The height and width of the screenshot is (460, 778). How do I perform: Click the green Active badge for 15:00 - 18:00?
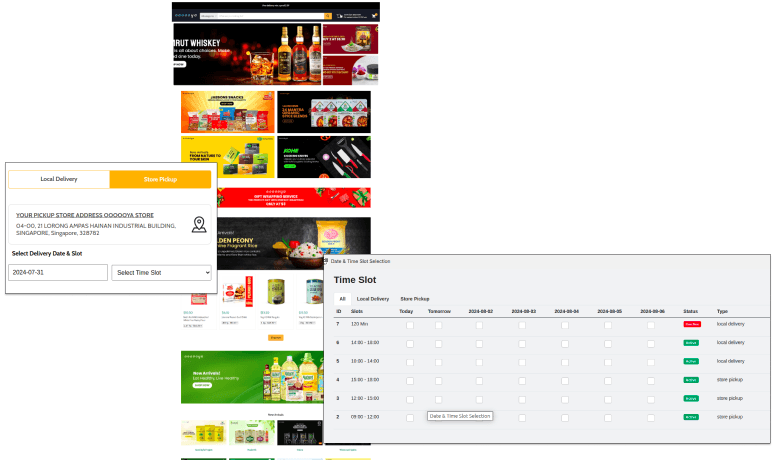pyautogui.click(x=691, y=380)
